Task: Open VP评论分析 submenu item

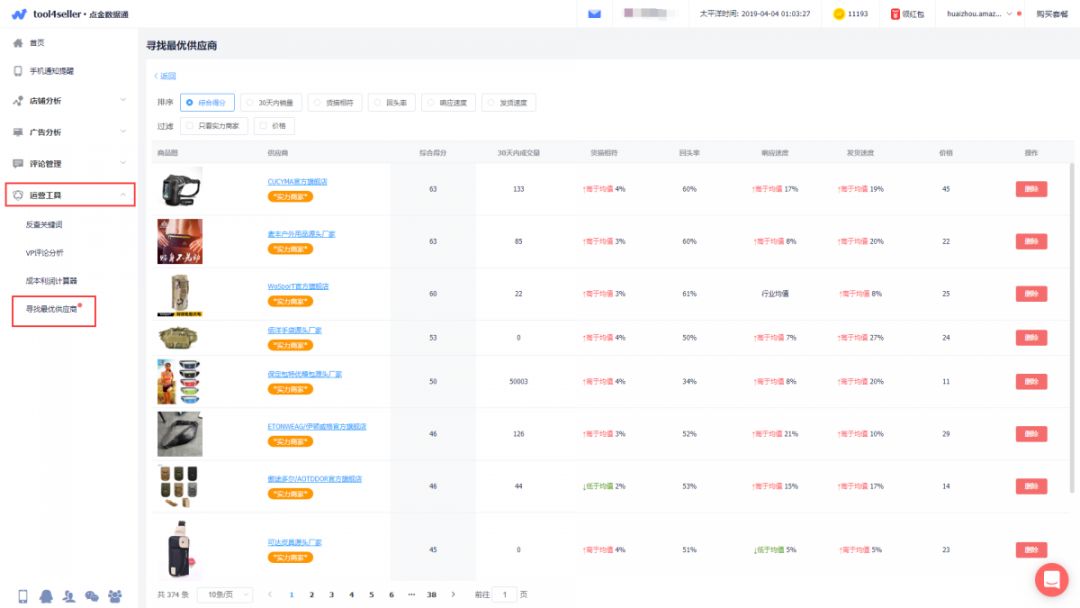Action: tap(45, 253)
